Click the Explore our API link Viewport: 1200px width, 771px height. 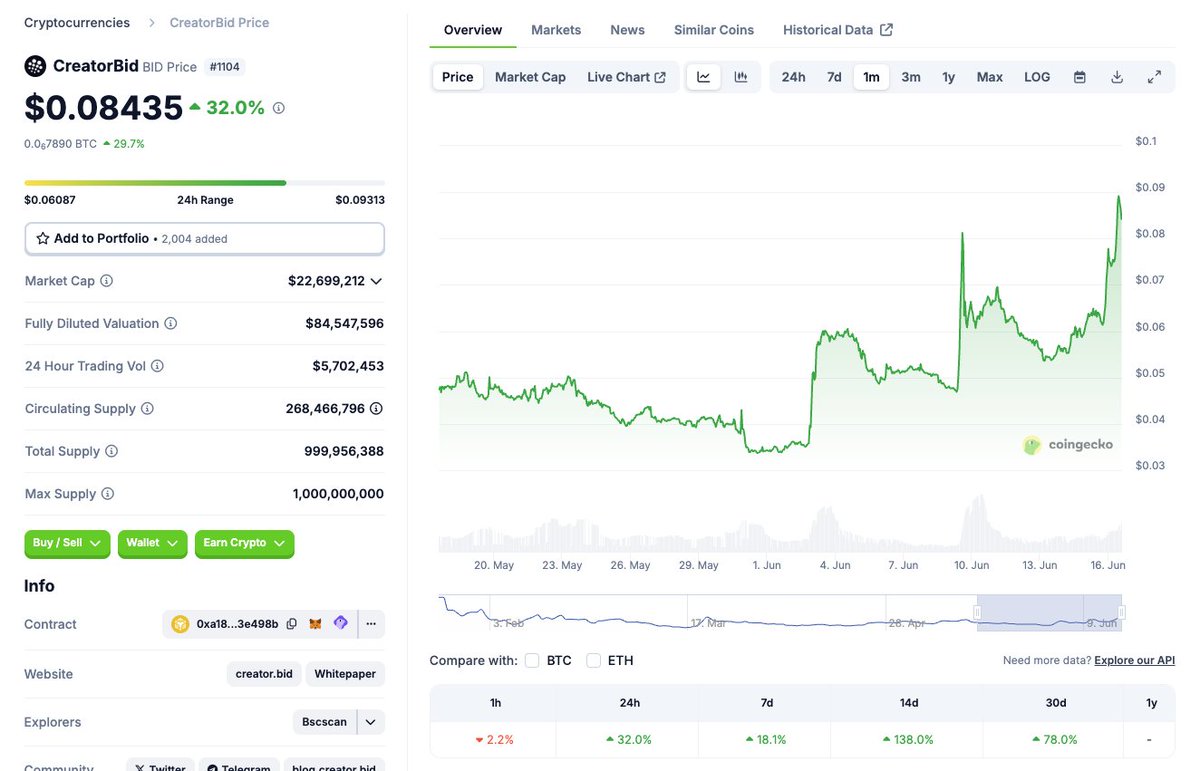pyautogui.click(x=1134, y=661)
